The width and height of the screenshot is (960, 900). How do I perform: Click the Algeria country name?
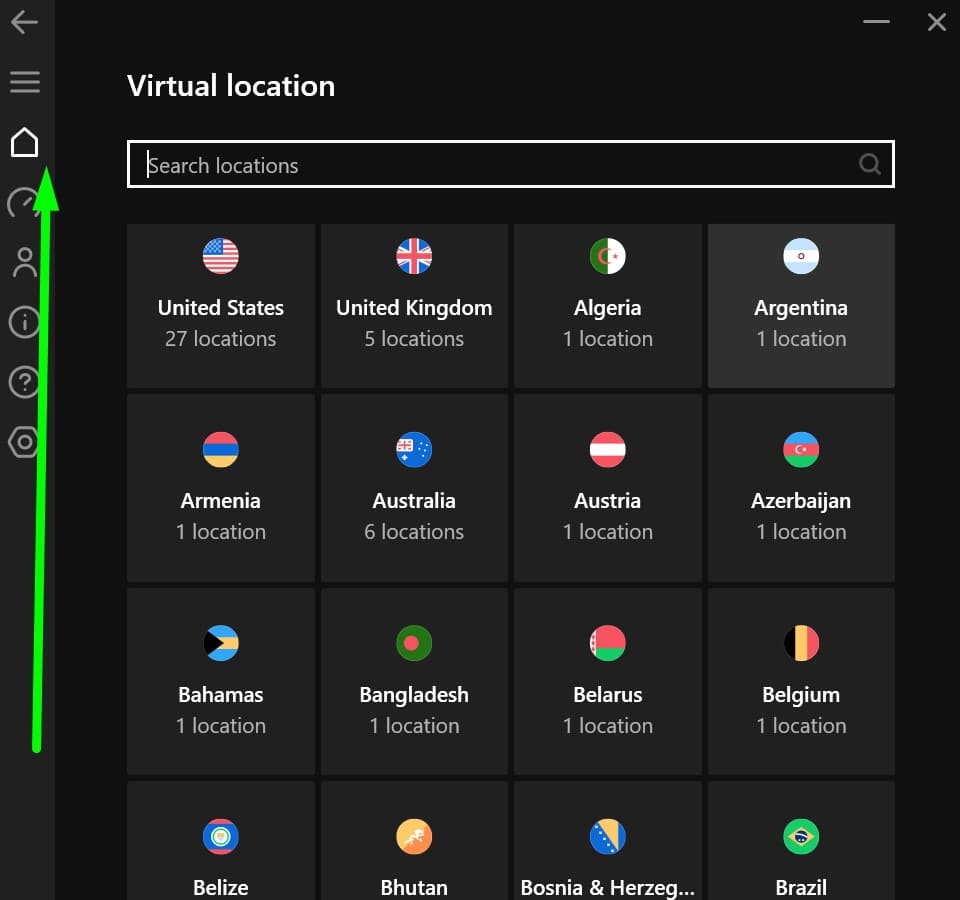[x=607, y=308]
